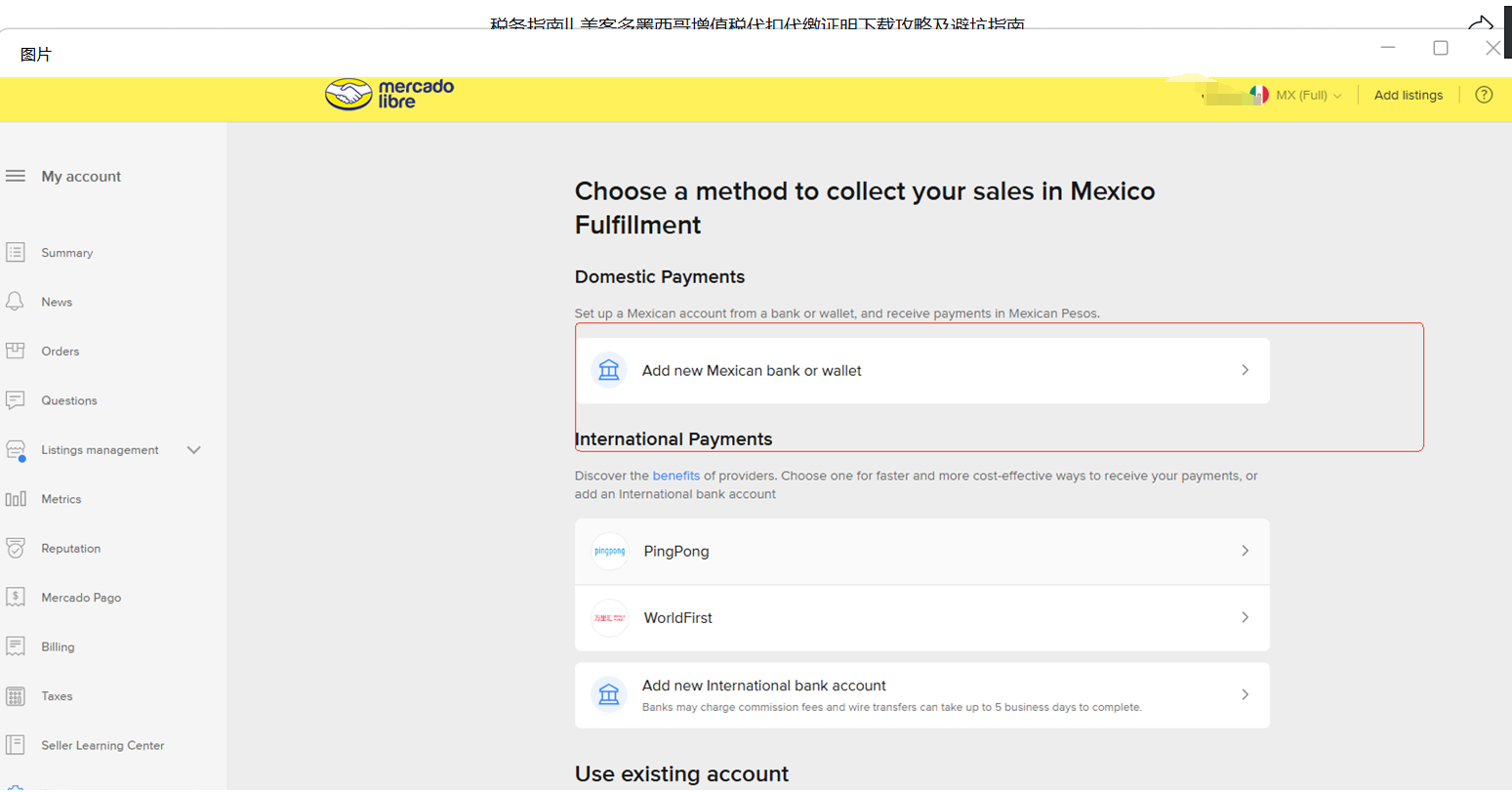
Task: Toggle the My account hamburger menu
Action: tap(16, 176)
